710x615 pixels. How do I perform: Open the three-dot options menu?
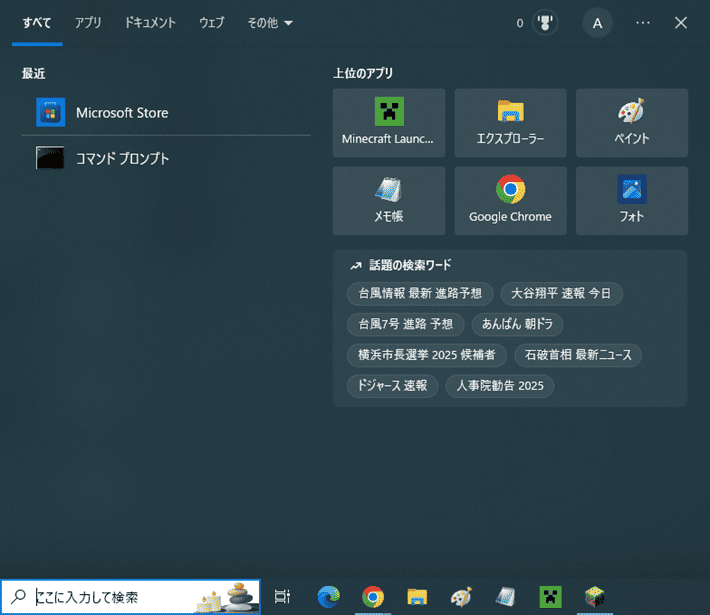pos(643,23)
